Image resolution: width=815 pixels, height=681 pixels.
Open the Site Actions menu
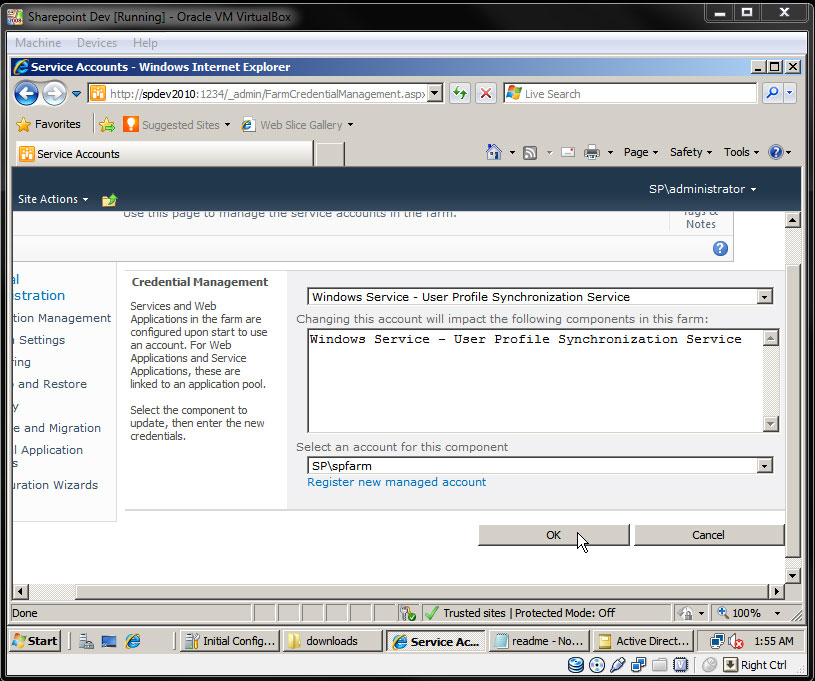[53, 199]
